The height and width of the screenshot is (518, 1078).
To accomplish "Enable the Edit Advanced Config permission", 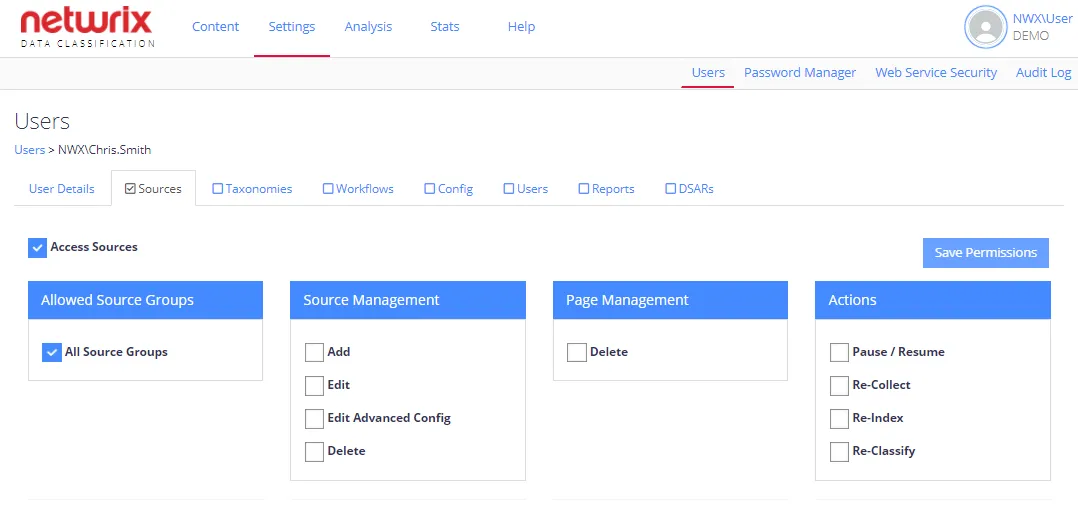I will [314, 418].
